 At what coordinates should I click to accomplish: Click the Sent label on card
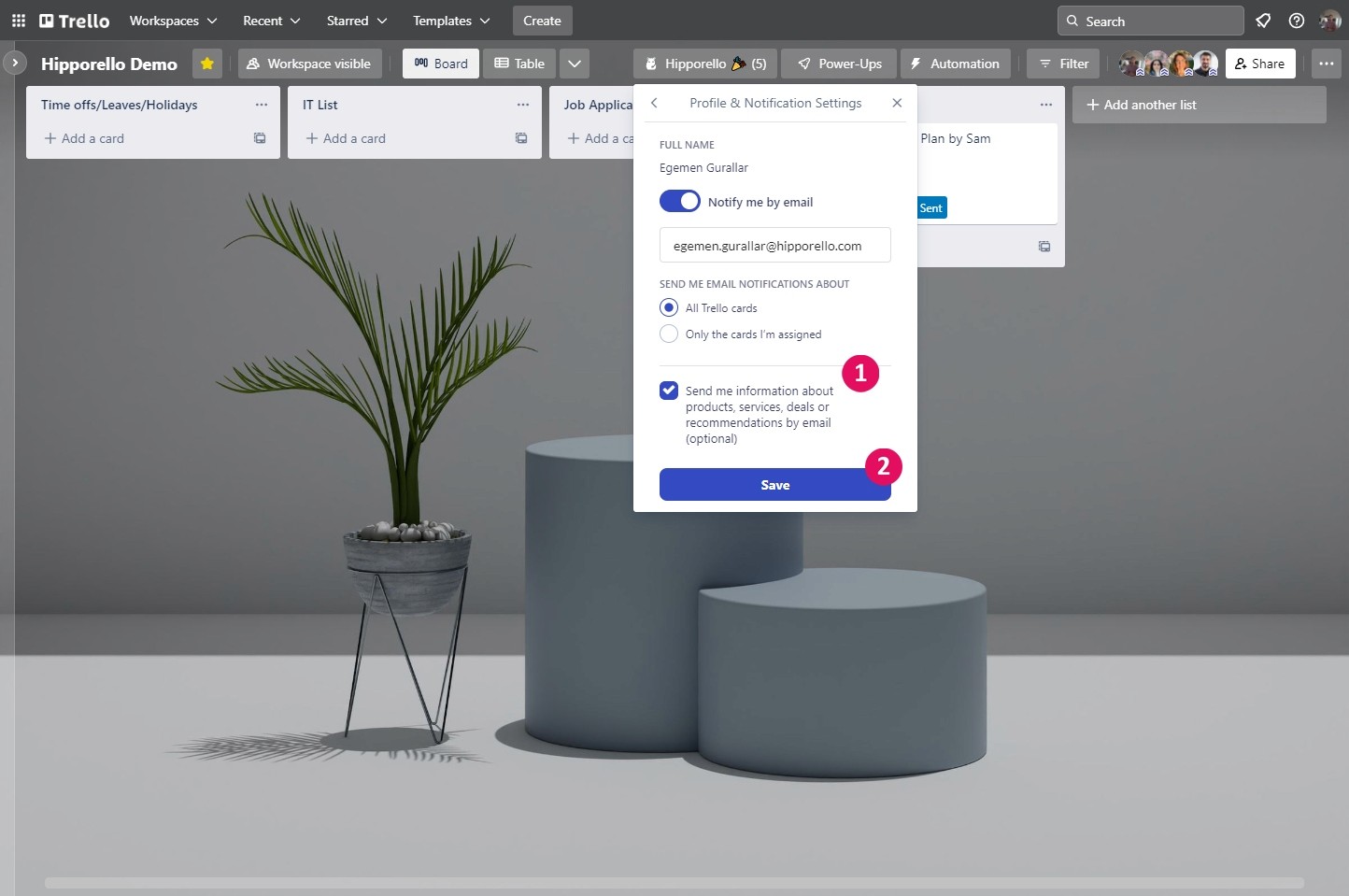(x=931, y=207)
